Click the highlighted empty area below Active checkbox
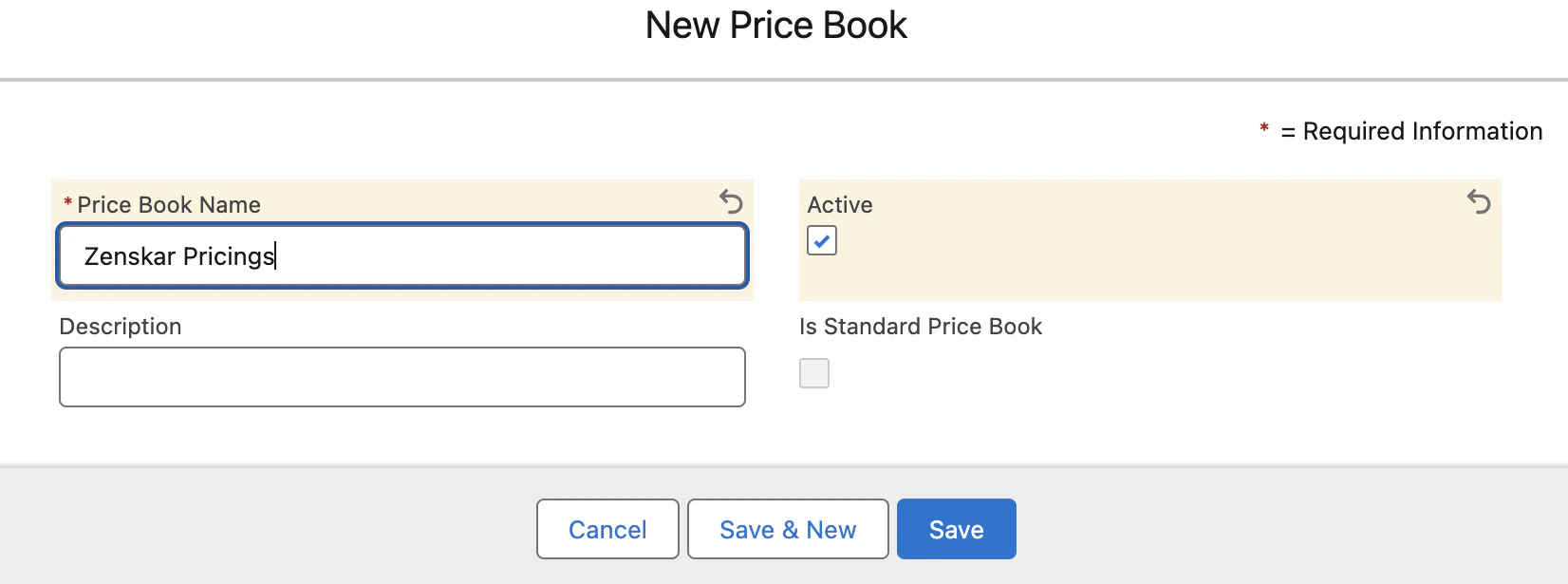This screenshot has width=1568, height=584. tap(1150, 278)
